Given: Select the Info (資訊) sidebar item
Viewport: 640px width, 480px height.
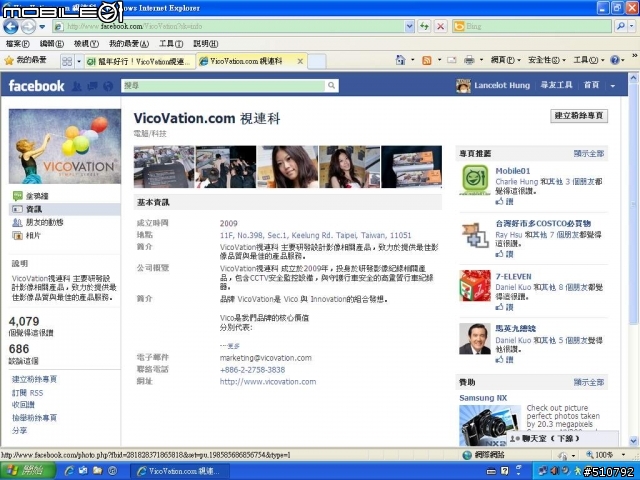Looking at the screenshot, I should click(64, 209).
